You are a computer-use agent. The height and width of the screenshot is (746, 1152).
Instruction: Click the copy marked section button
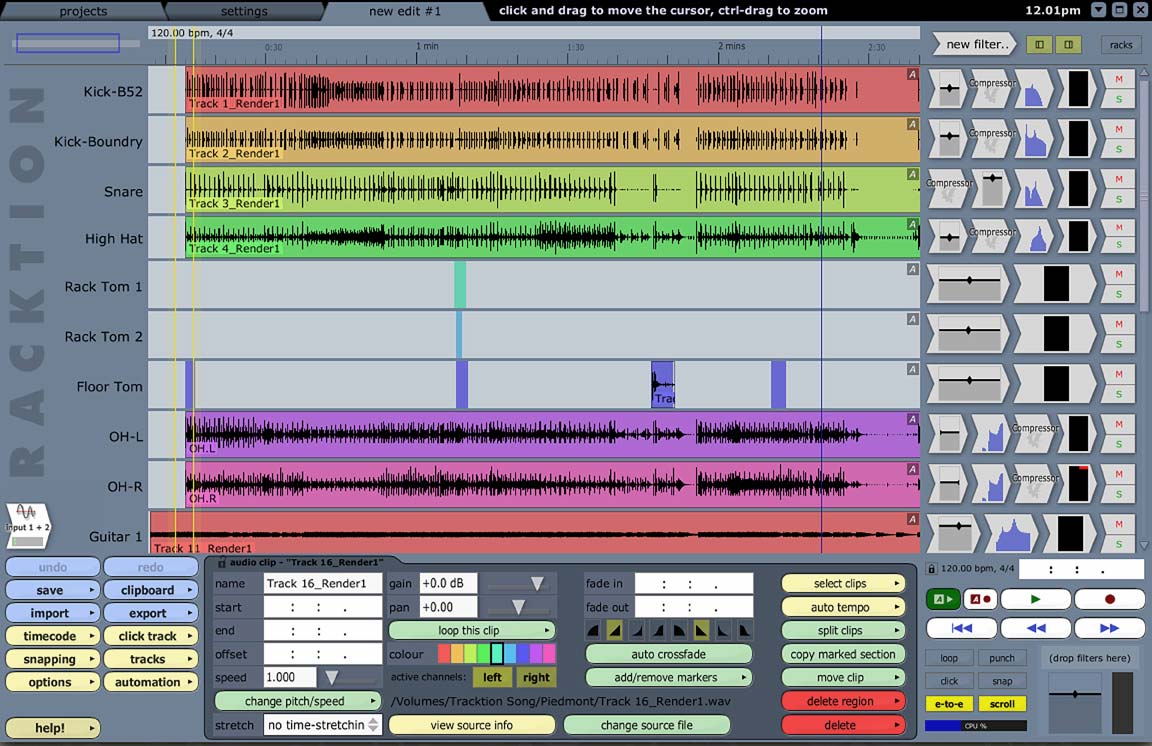click(843, 654)
